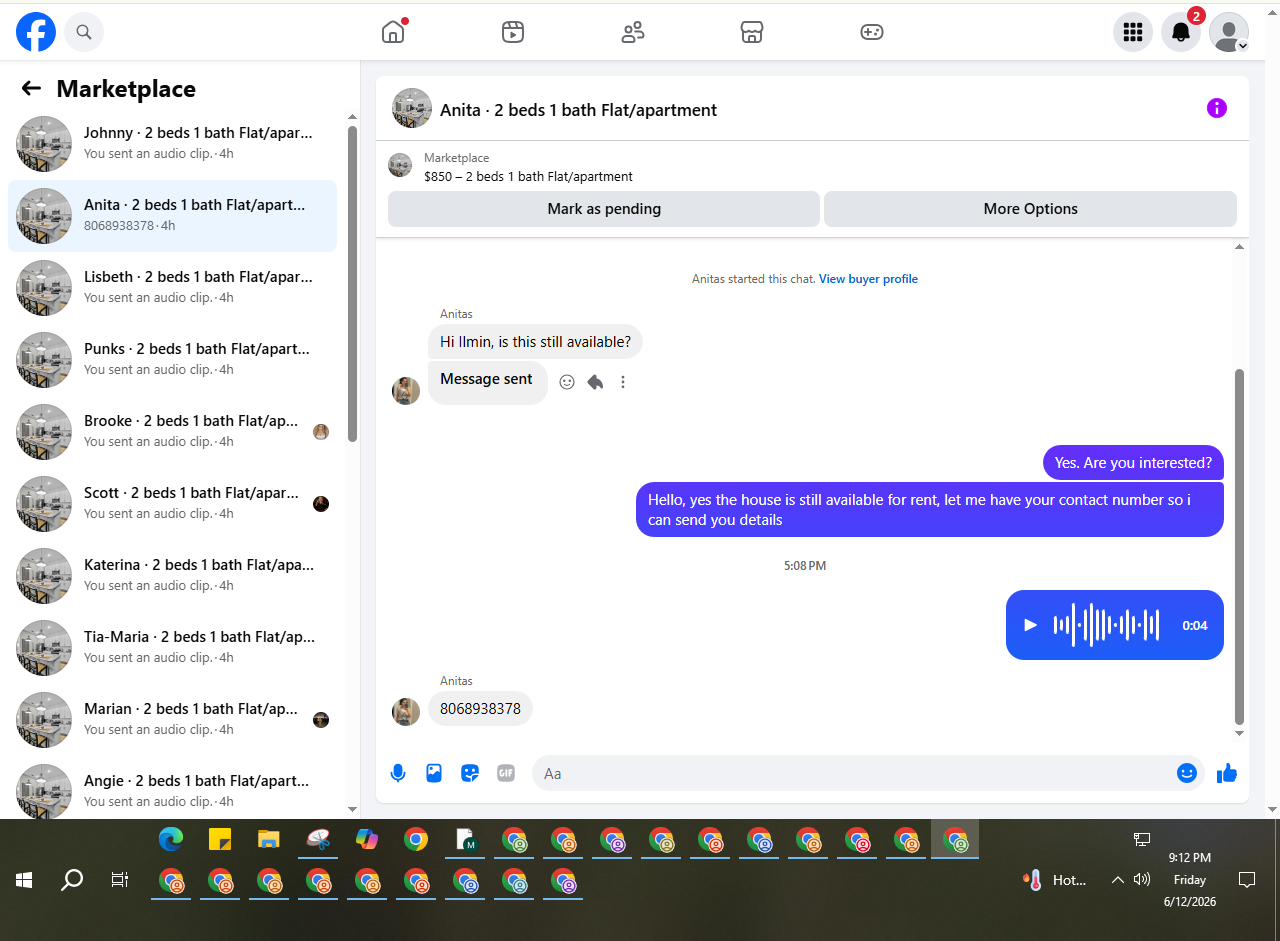Open the Windows Start menu
Viewport: 1280px width, 941px height.
(x=24, y=880)
